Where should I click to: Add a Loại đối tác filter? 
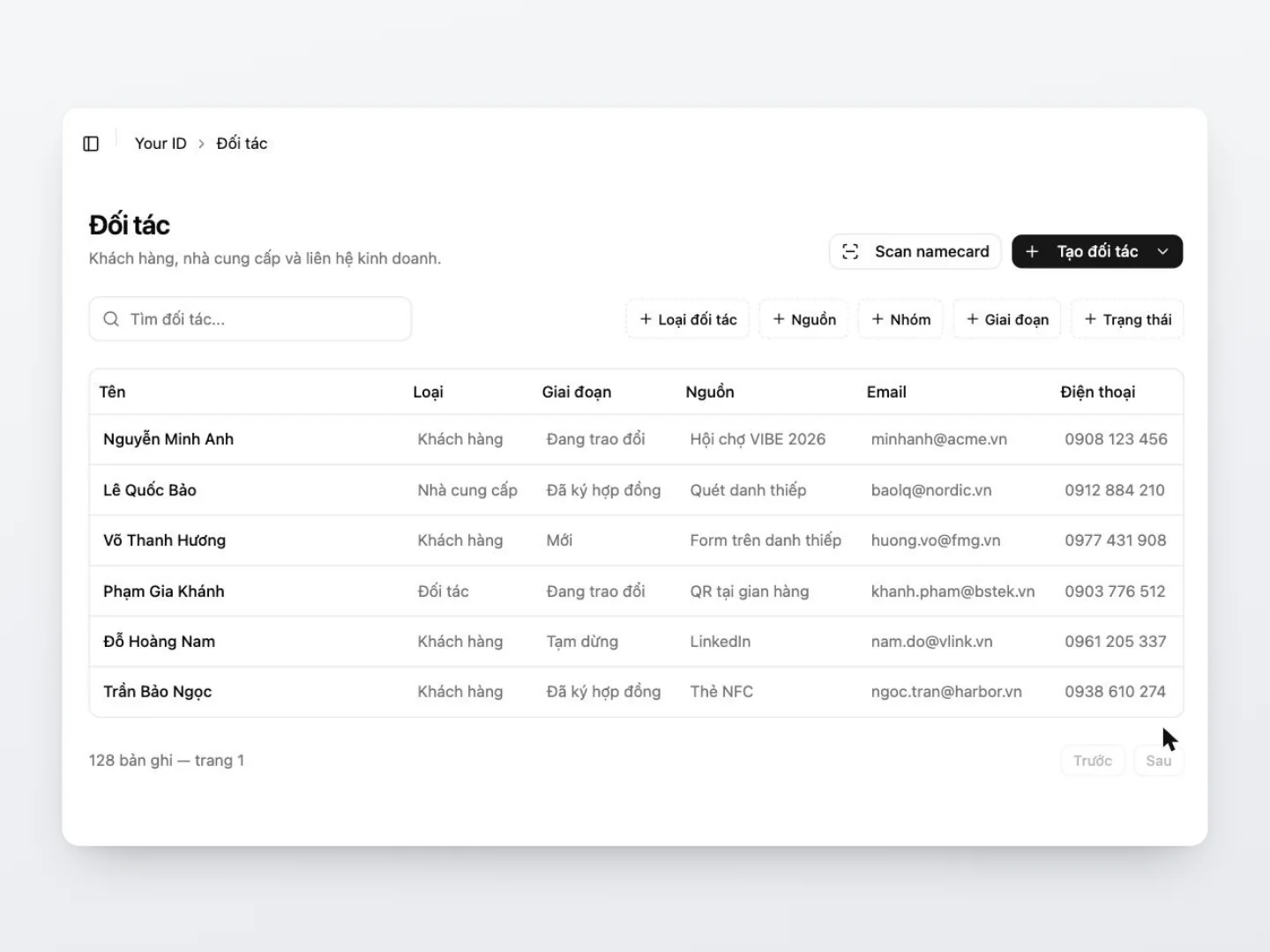688,319
